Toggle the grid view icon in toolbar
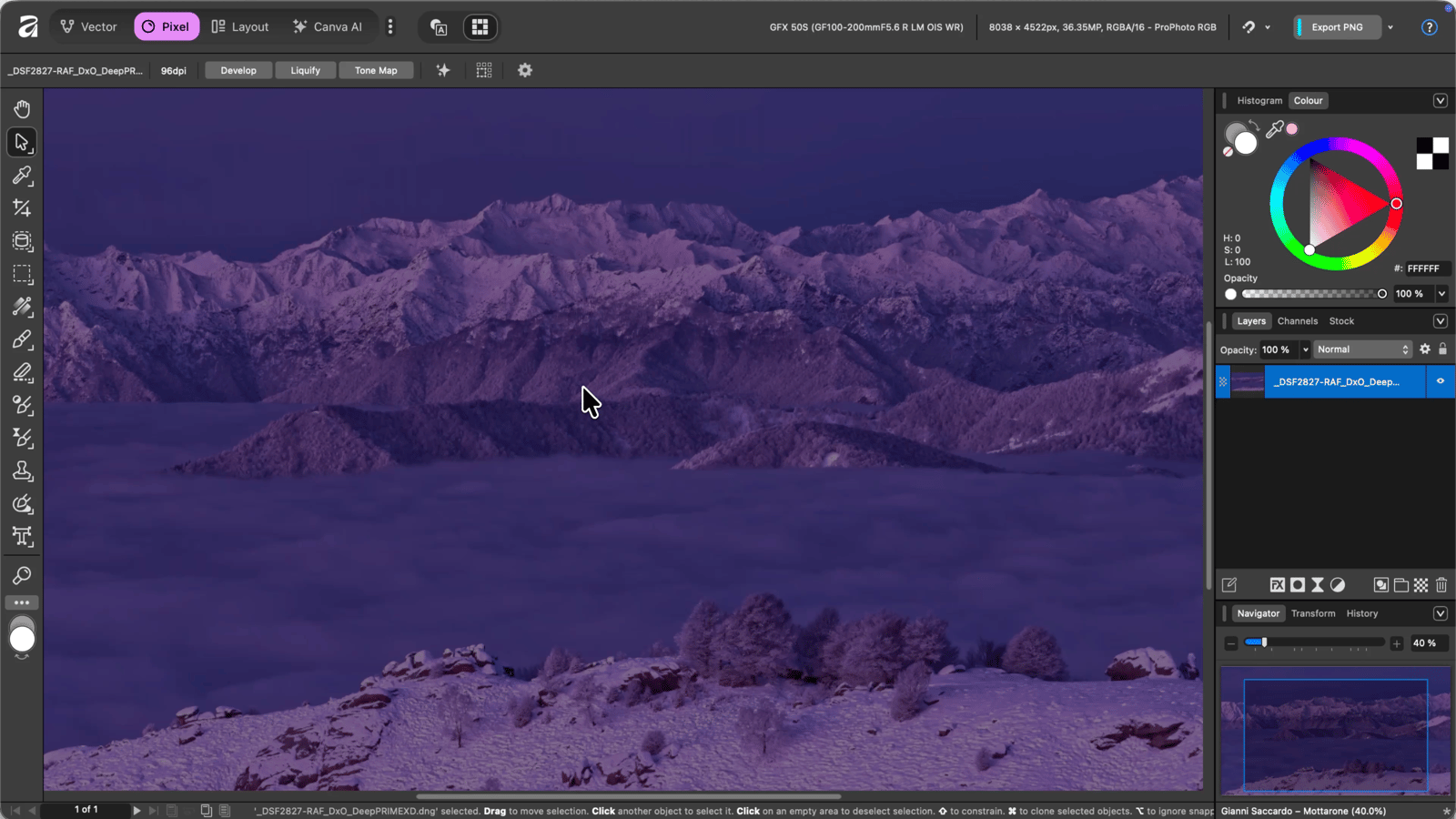Image resolution: width=1456 pixels, height=819 pixels. (484, 70)
